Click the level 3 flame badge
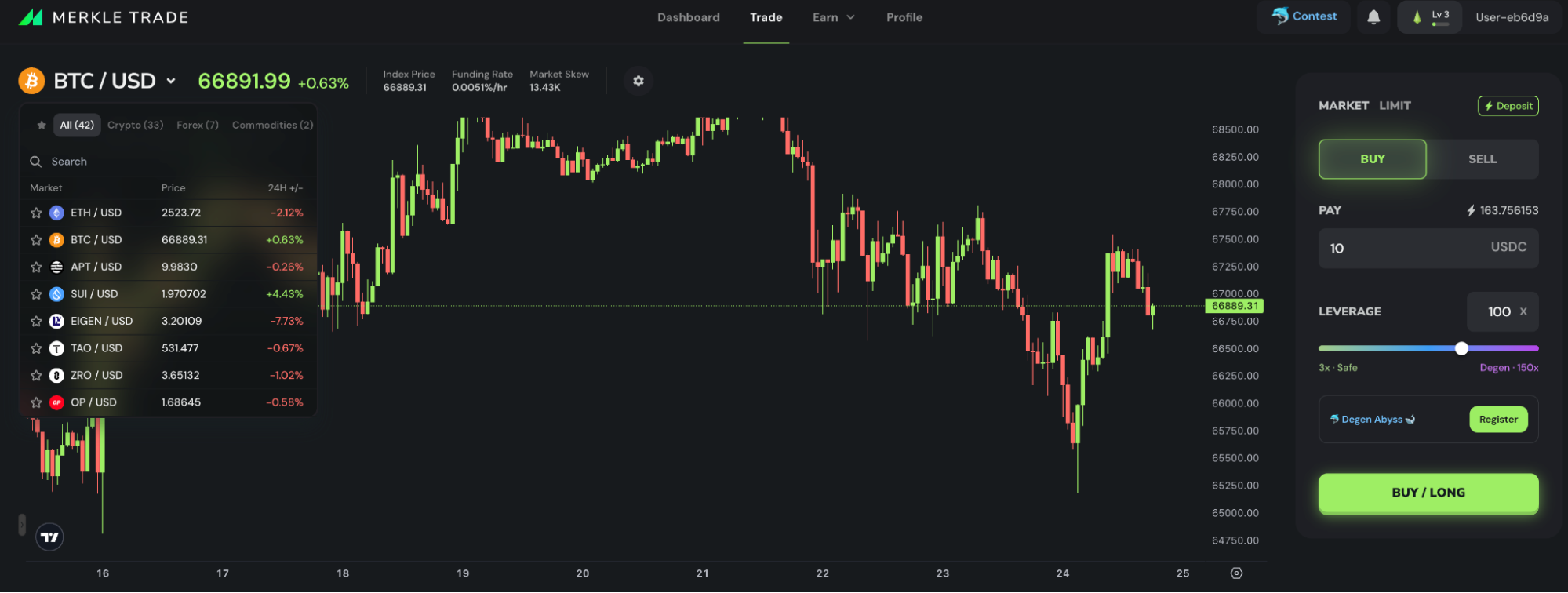This screenshot has width=1568, height=593. tap(1430, 17)
